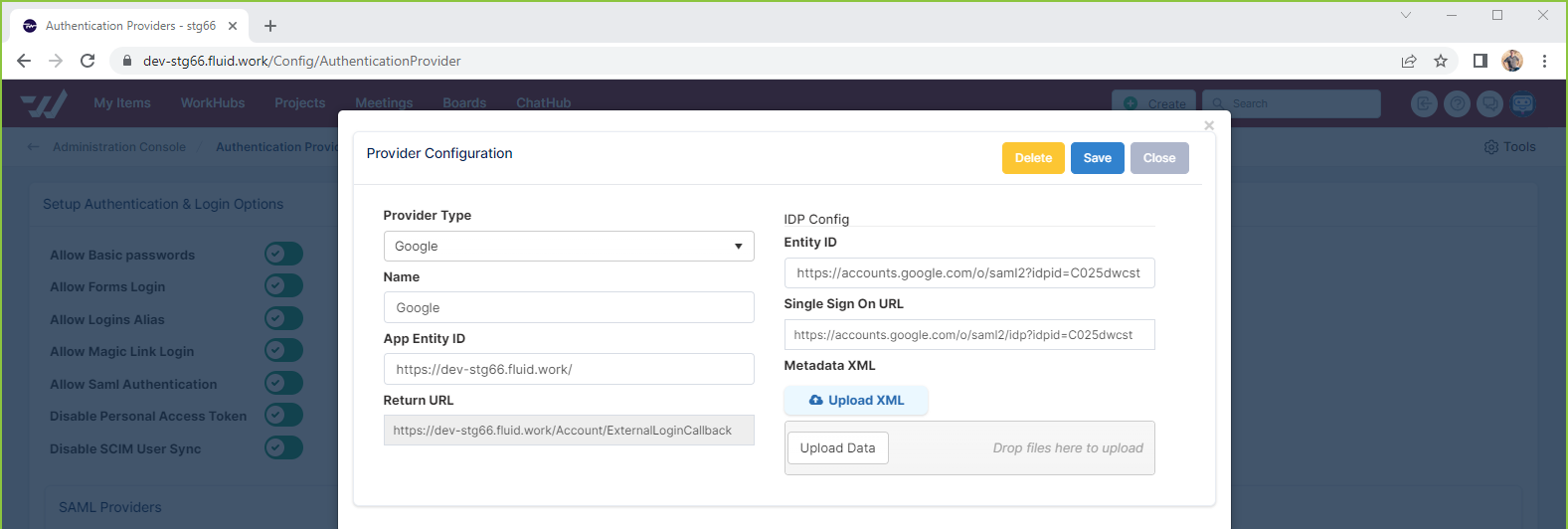Open the chat bubbles icon
Viewport: 1568px width, 529px height.
[x=1489, y=103]
